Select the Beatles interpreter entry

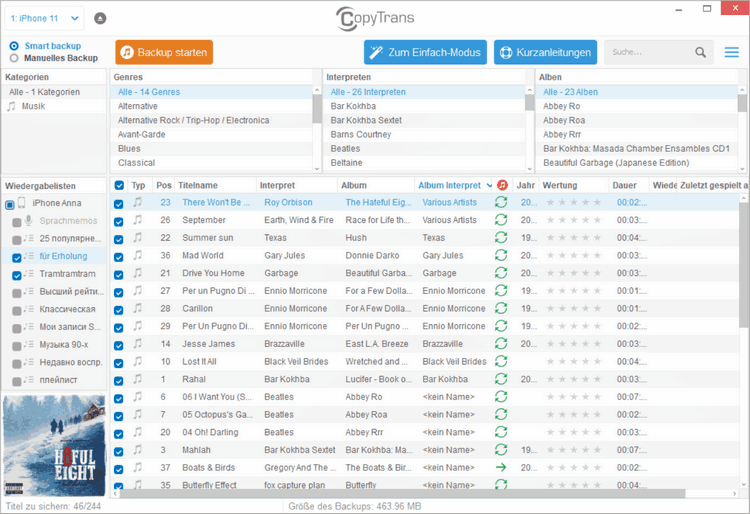(x=424, y=149)
